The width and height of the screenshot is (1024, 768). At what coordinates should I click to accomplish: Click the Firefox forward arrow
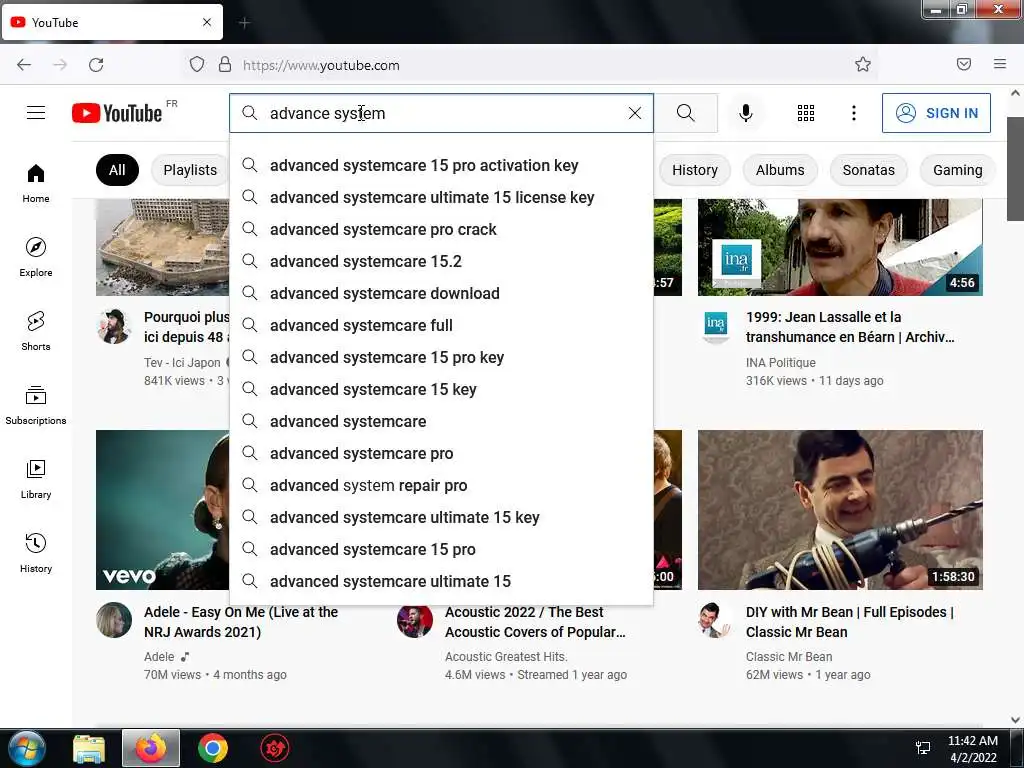point(60,65)
